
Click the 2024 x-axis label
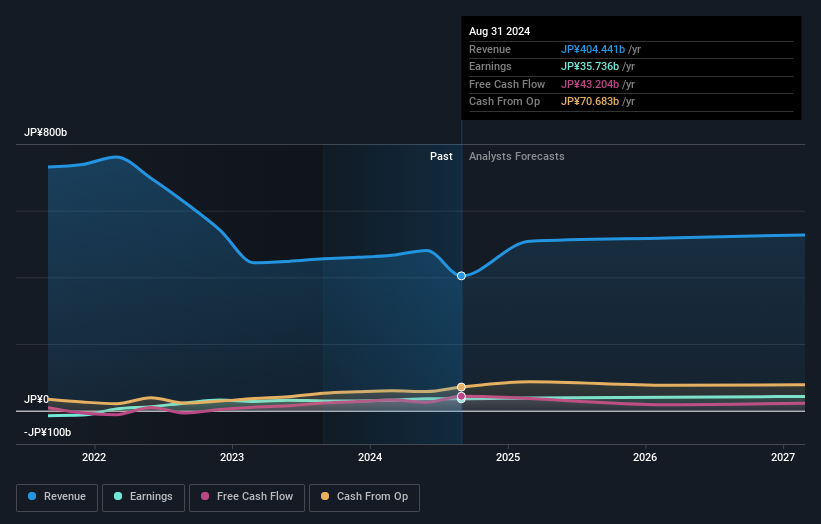pyautogui.click(x=370, y=457)
